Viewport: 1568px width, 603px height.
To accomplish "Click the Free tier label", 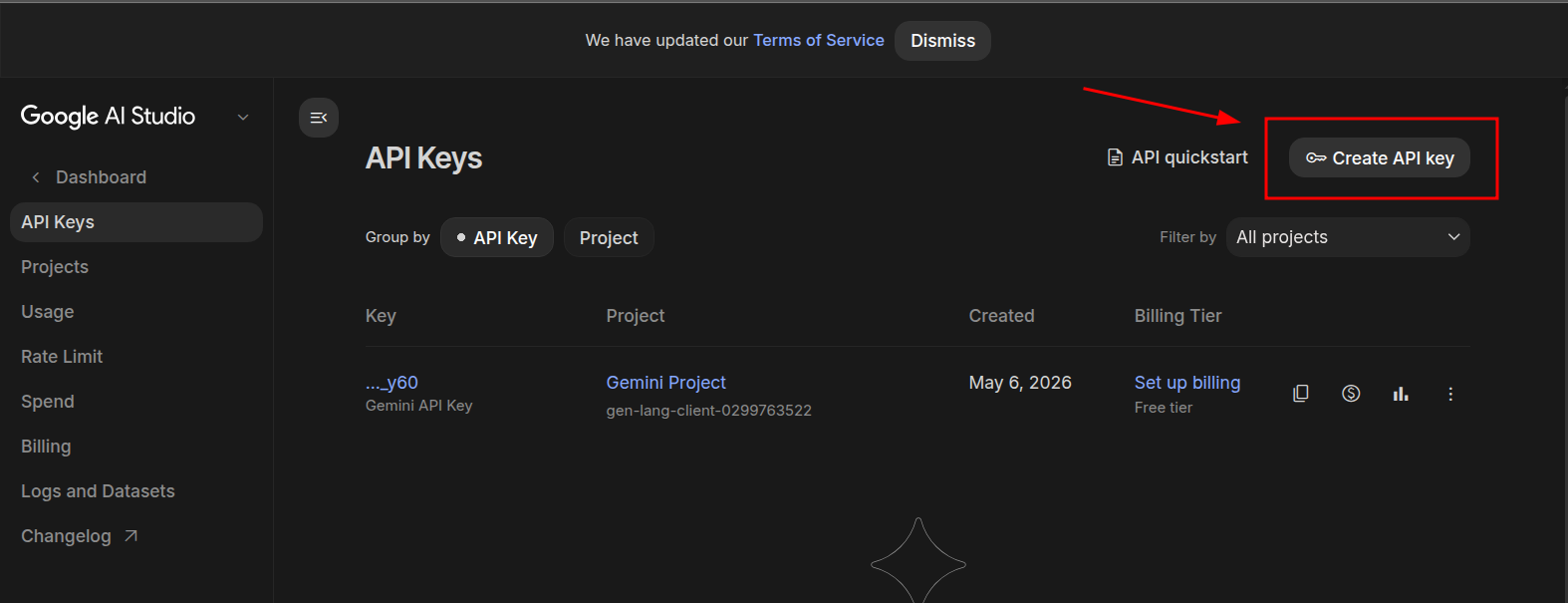I will click(x=1164, y=408).
